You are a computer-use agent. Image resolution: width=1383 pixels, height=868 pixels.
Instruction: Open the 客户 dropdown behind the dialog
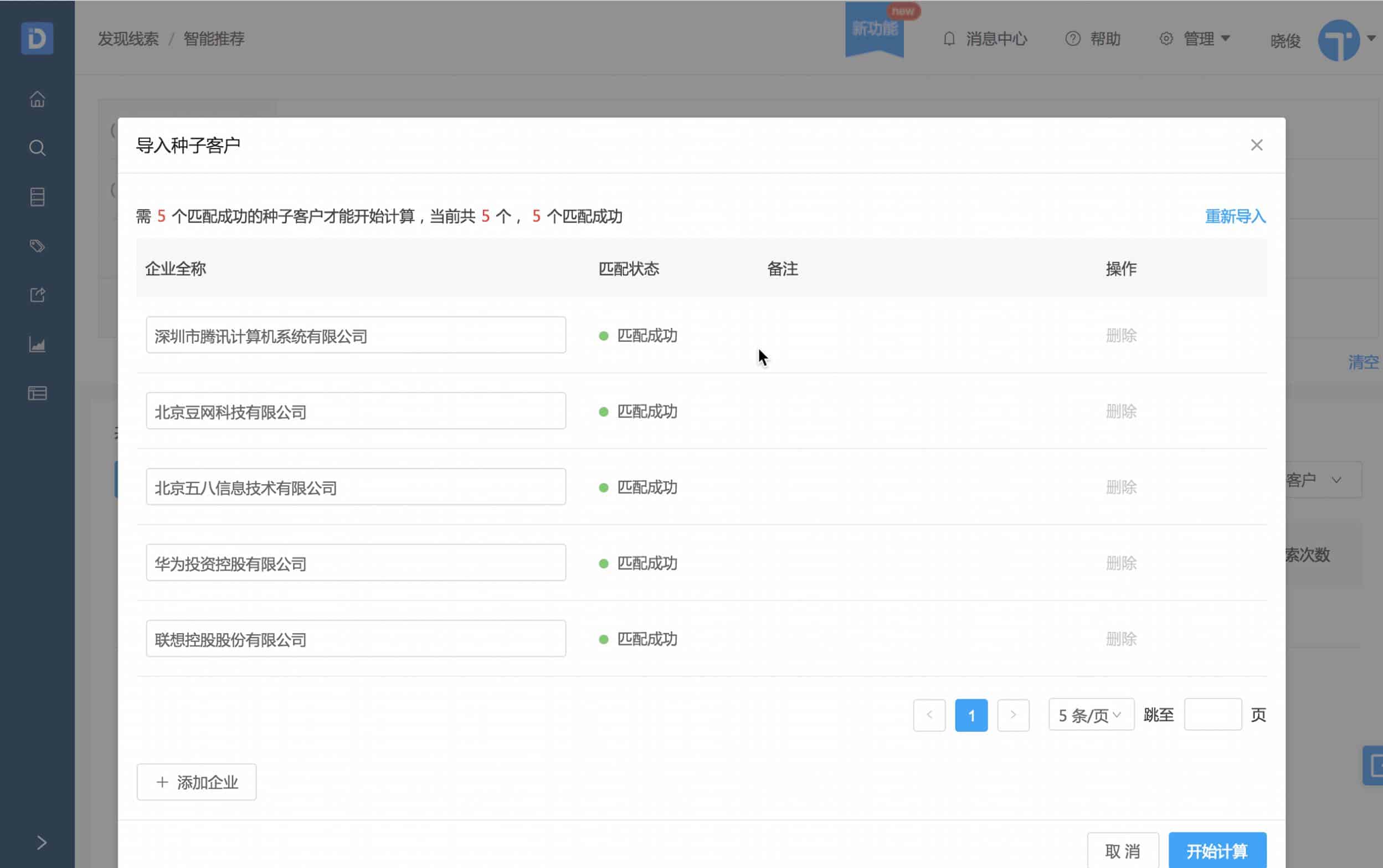(1323, 480)
